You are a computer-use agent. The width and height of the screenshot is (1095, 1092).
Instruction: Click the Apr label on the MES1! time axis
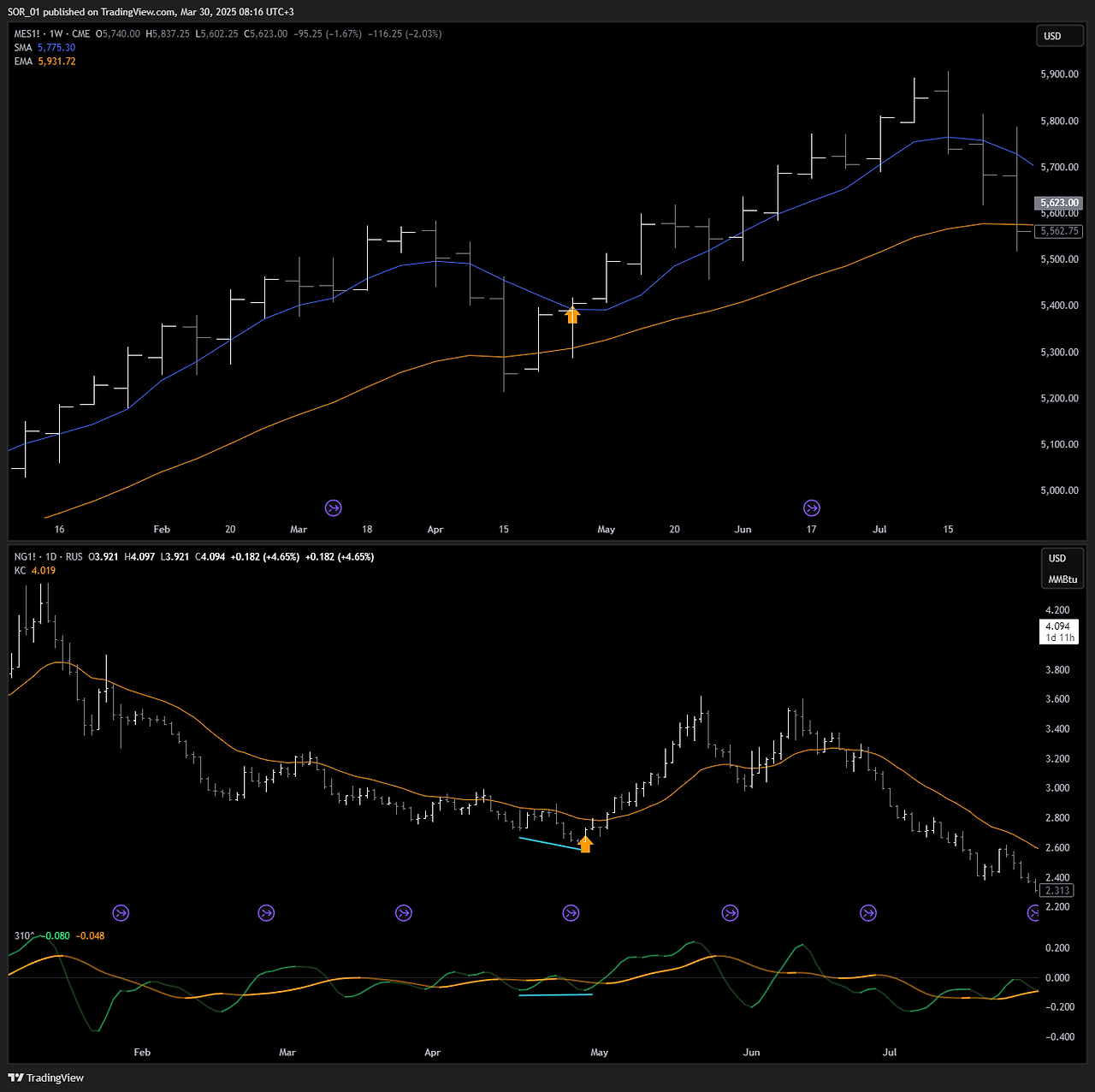[x=435, y=530]
